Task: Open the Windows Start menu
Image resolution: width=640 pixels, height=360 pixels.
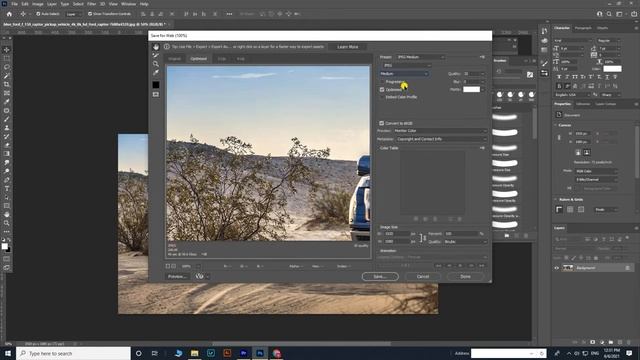Action: 7,353
